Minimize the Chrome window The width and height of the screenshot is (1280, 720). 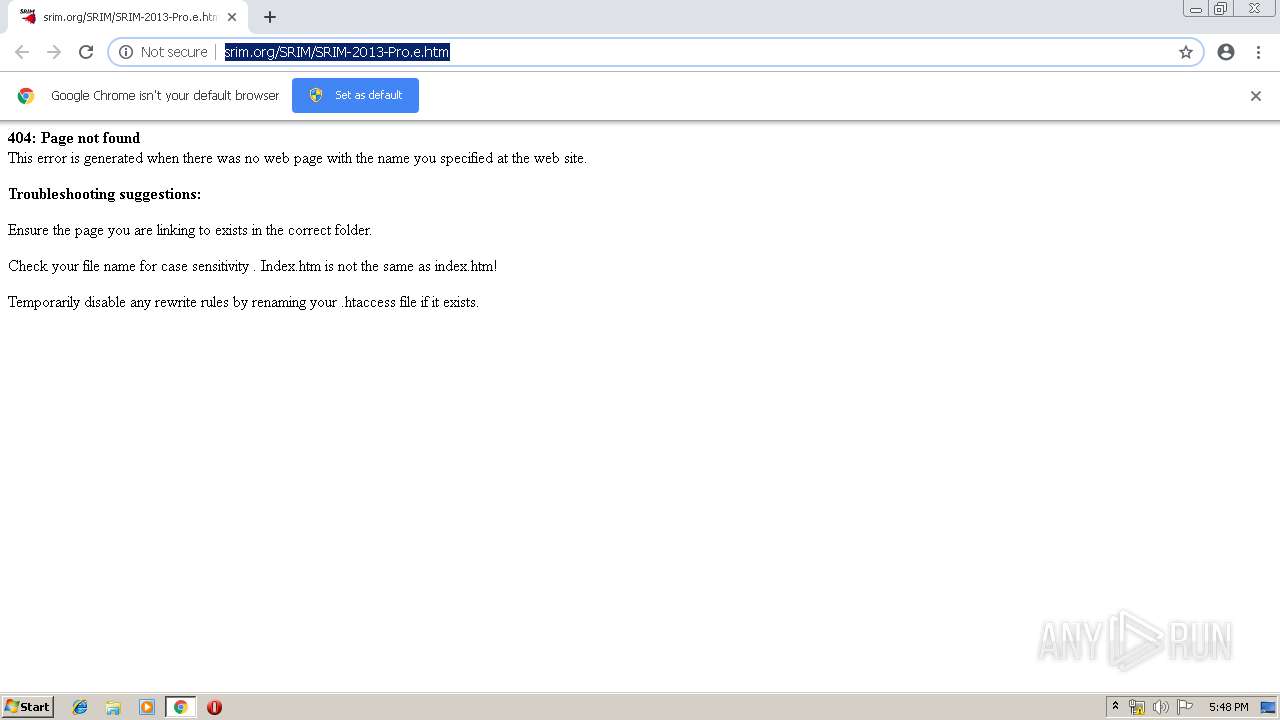pyautogui.click(x=1195, y=9)
